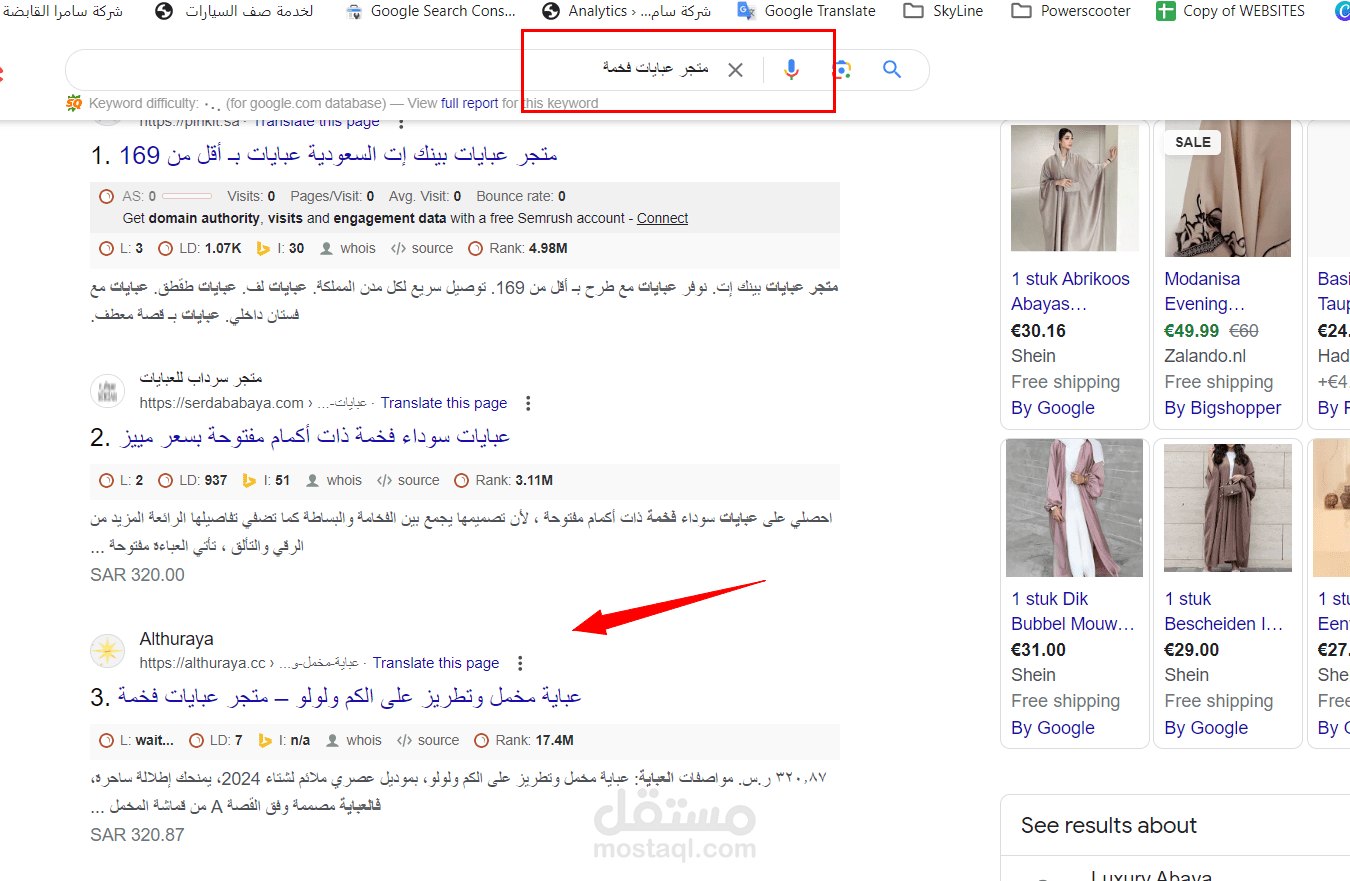Click the 1 stuk Dik Bubbel Mouw title
1350x881 pixels.
1073,611
